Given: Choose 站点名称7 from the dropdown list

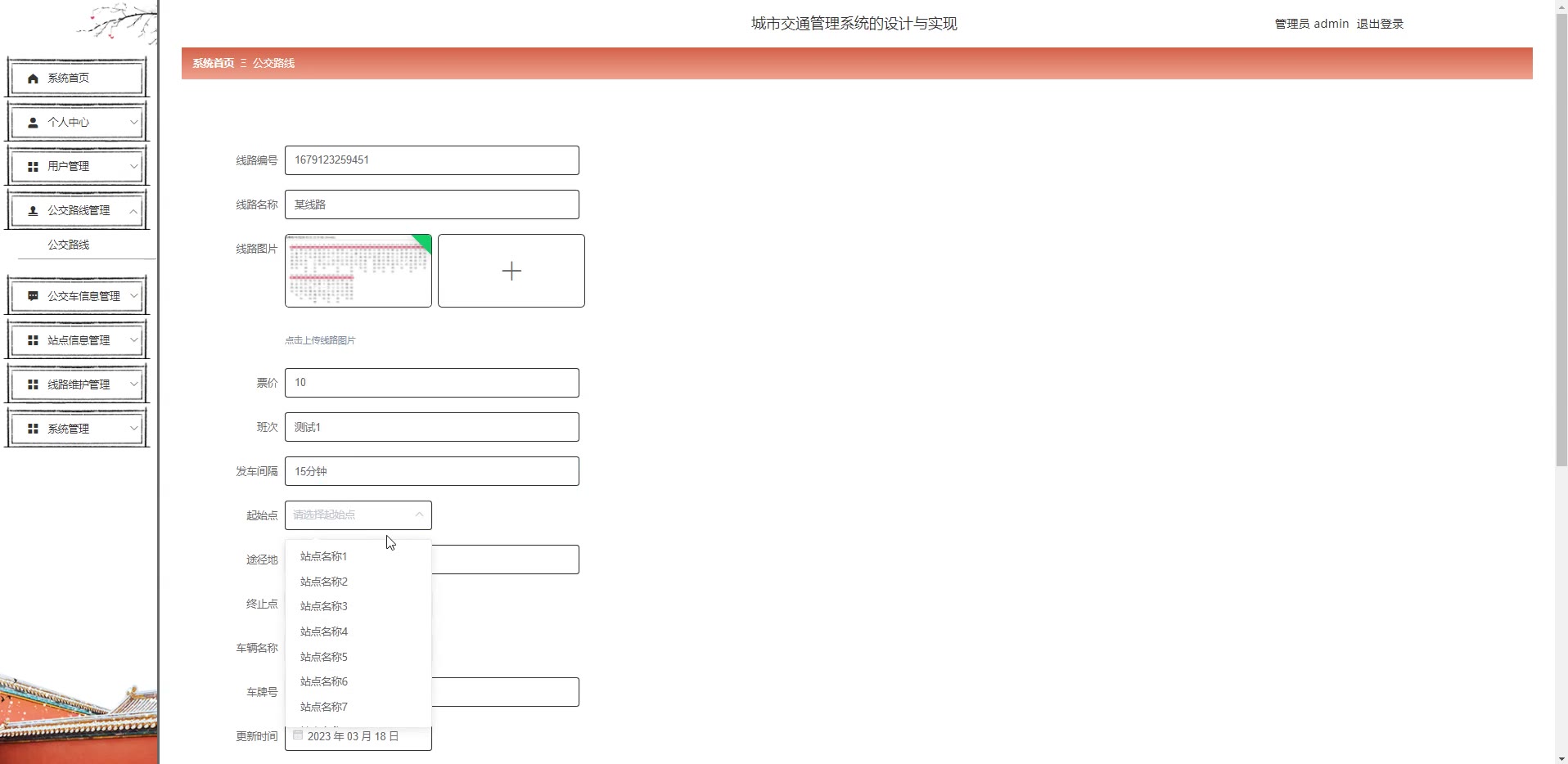Looking at the screenshot, I should click(358, 707).
